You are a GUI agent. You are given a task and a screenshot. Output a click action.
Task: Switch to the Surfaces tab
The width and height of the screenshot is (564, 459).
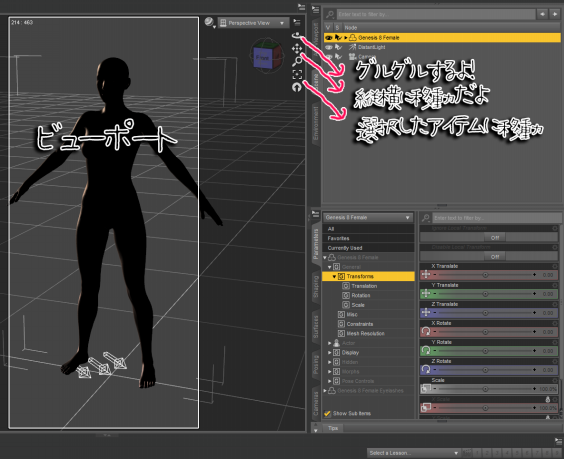click(315, 327)
